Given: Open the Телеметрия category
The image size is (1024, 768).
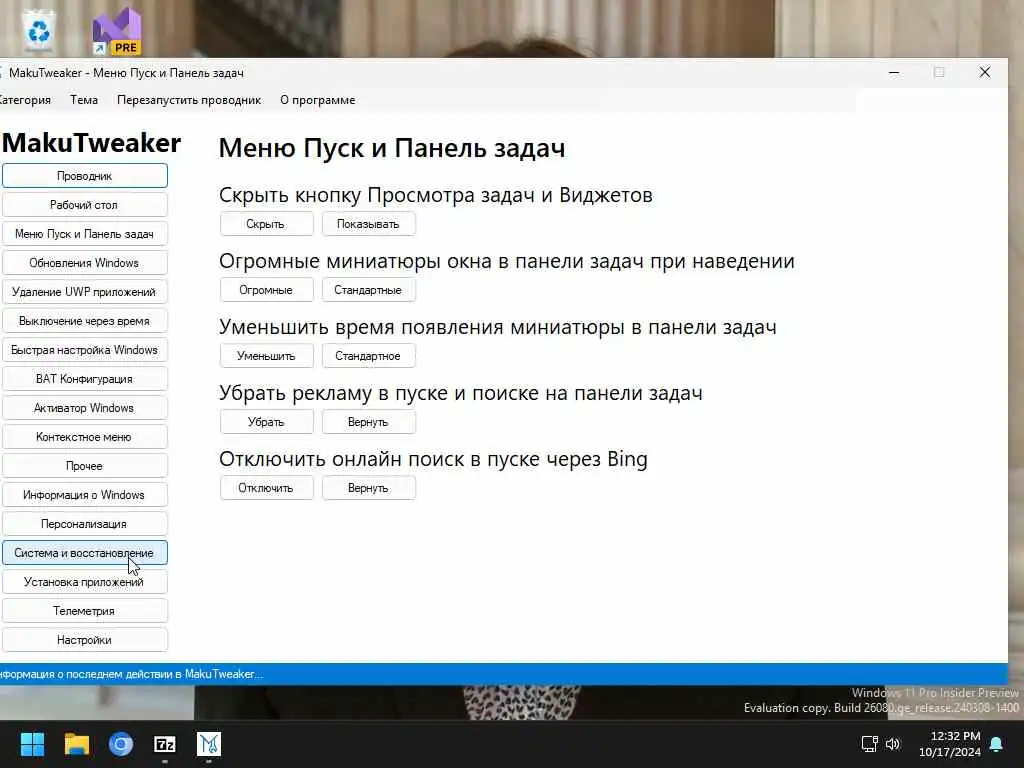Looking at the screenshot, I should click(85, 611).
